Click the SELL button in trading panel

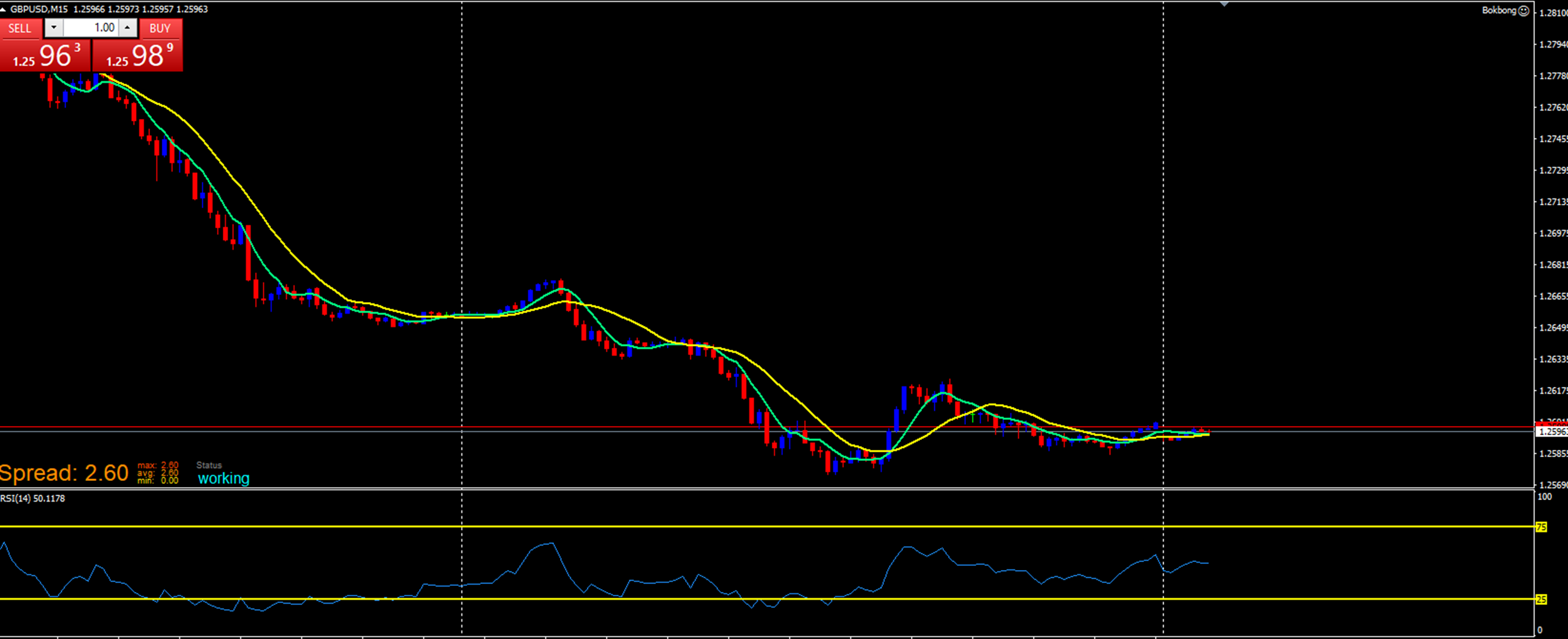(x=20, y=28)
